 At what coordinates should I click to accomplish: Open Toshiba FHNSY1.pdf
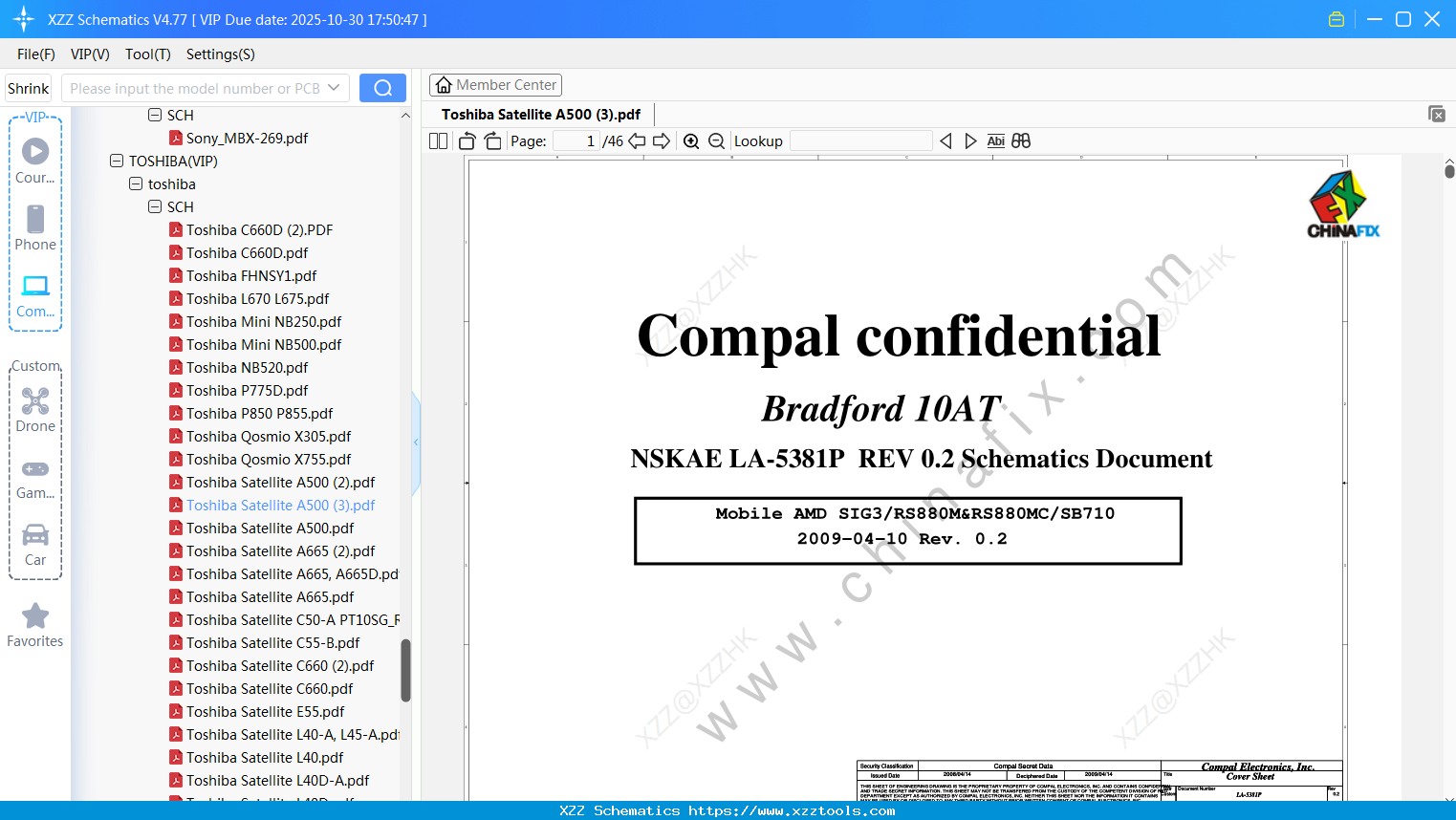point(251,275)
